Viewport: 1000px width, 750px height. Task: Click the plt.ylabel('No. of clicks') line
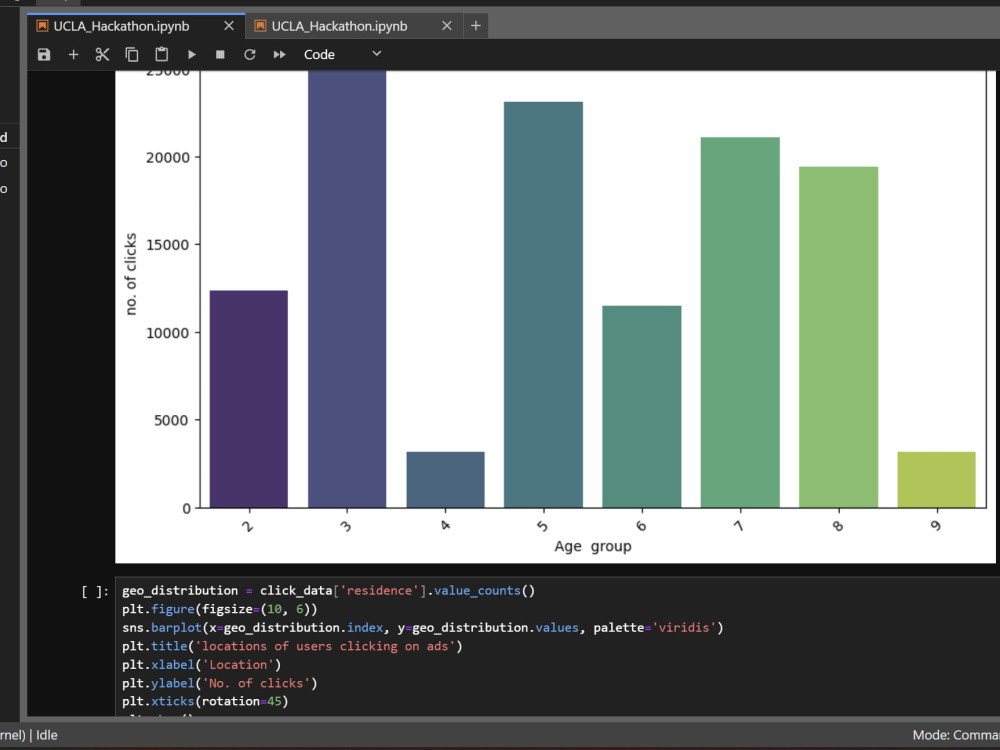(219, 683)
